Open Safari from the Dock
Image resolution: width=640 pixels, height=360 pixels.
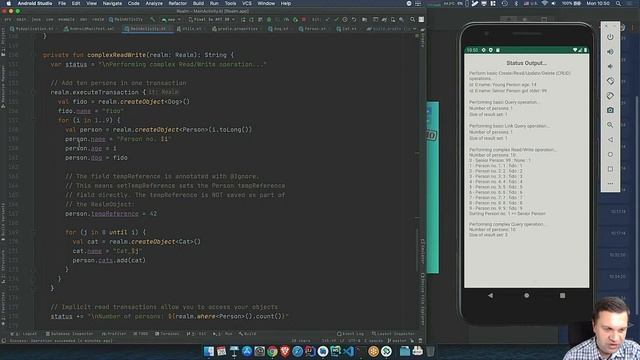pos(298,351)
